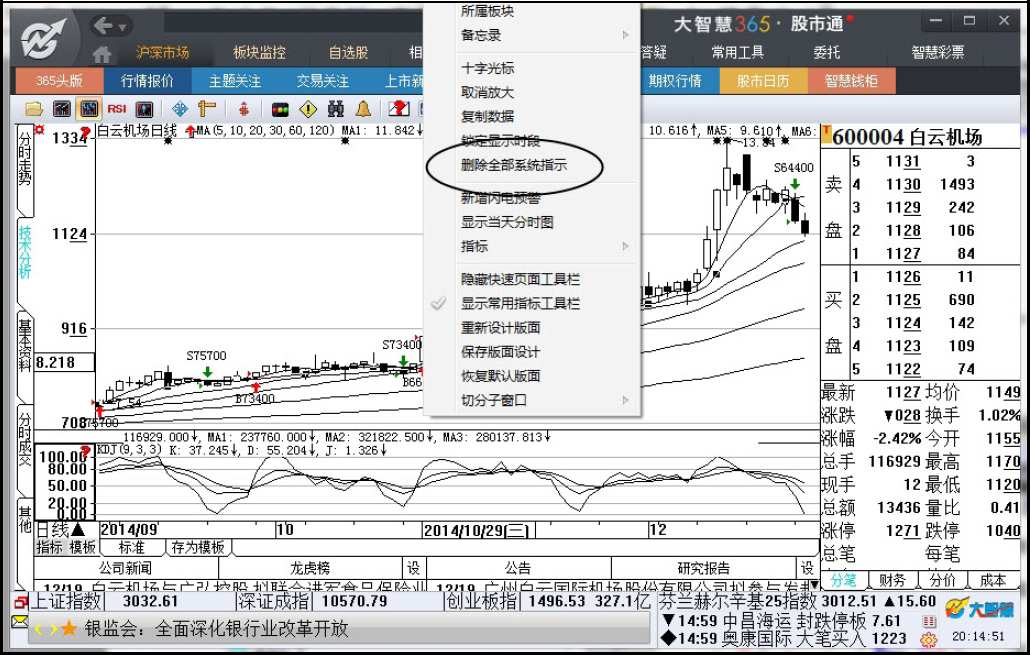Click the orange star icon in the news ticker

[x=69, y=629]
